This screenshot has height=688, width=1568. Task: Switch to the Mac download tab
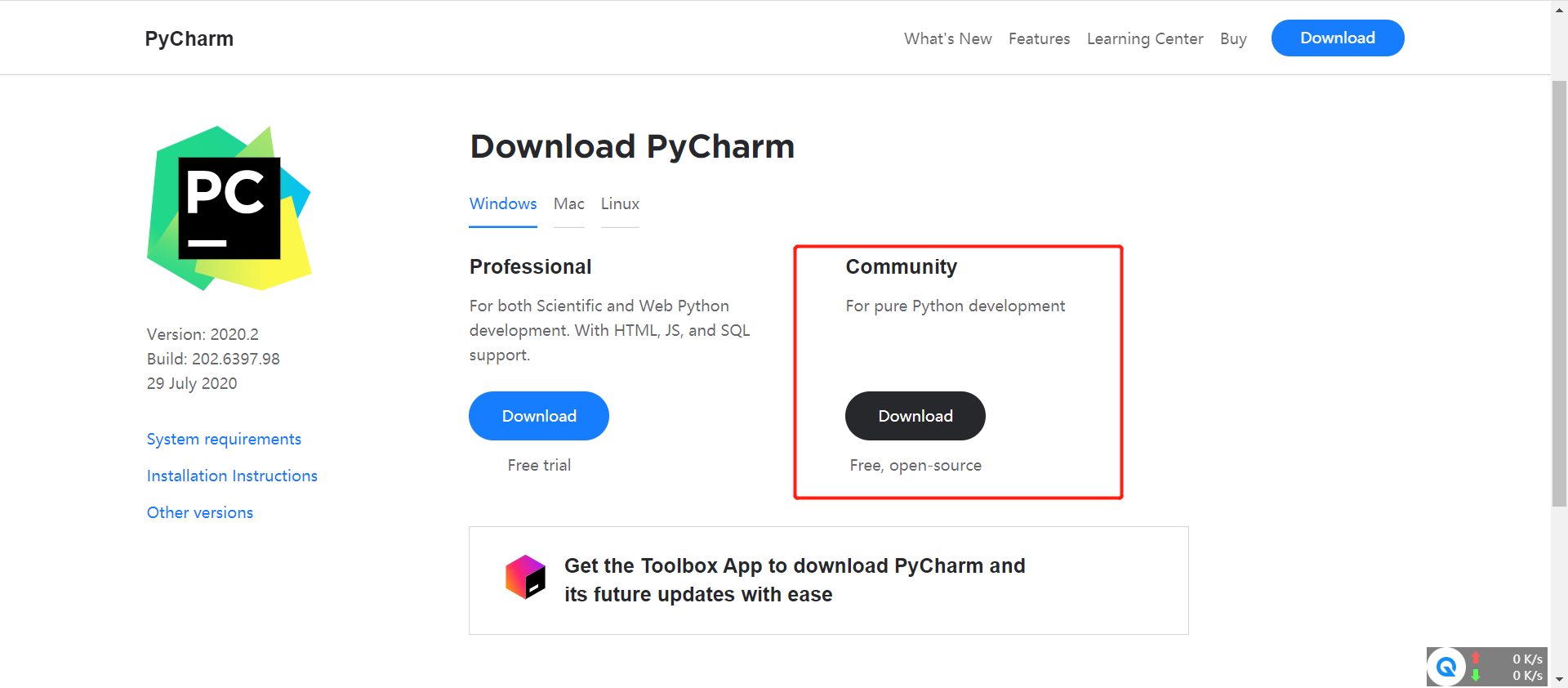click(568, 204)
